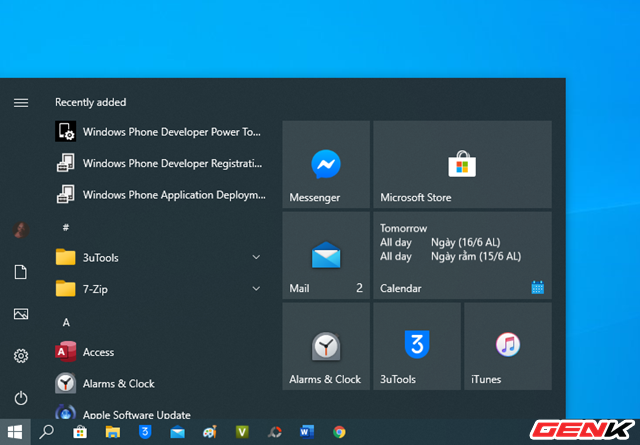Image resolution: width=640 pixels, height=445 pixels.
Task: Open the 3uTools folder entry in app list
Action: click(x=160, y=258)
